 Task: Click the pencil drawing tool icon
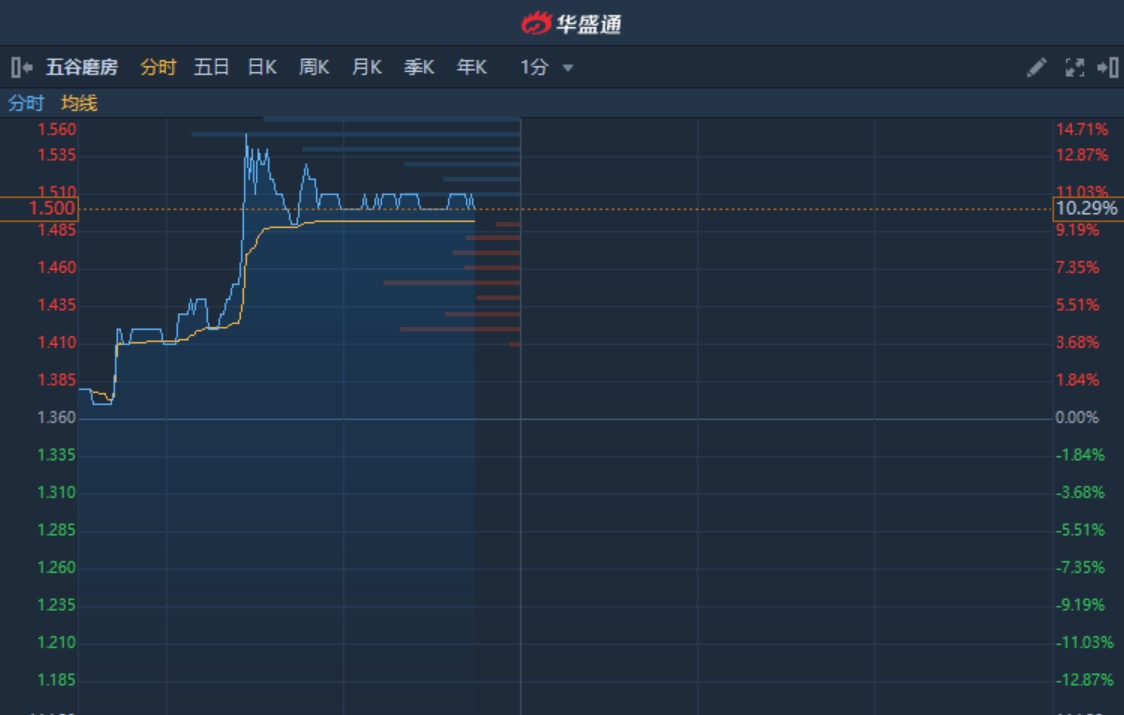click(x=1036, y=68)
